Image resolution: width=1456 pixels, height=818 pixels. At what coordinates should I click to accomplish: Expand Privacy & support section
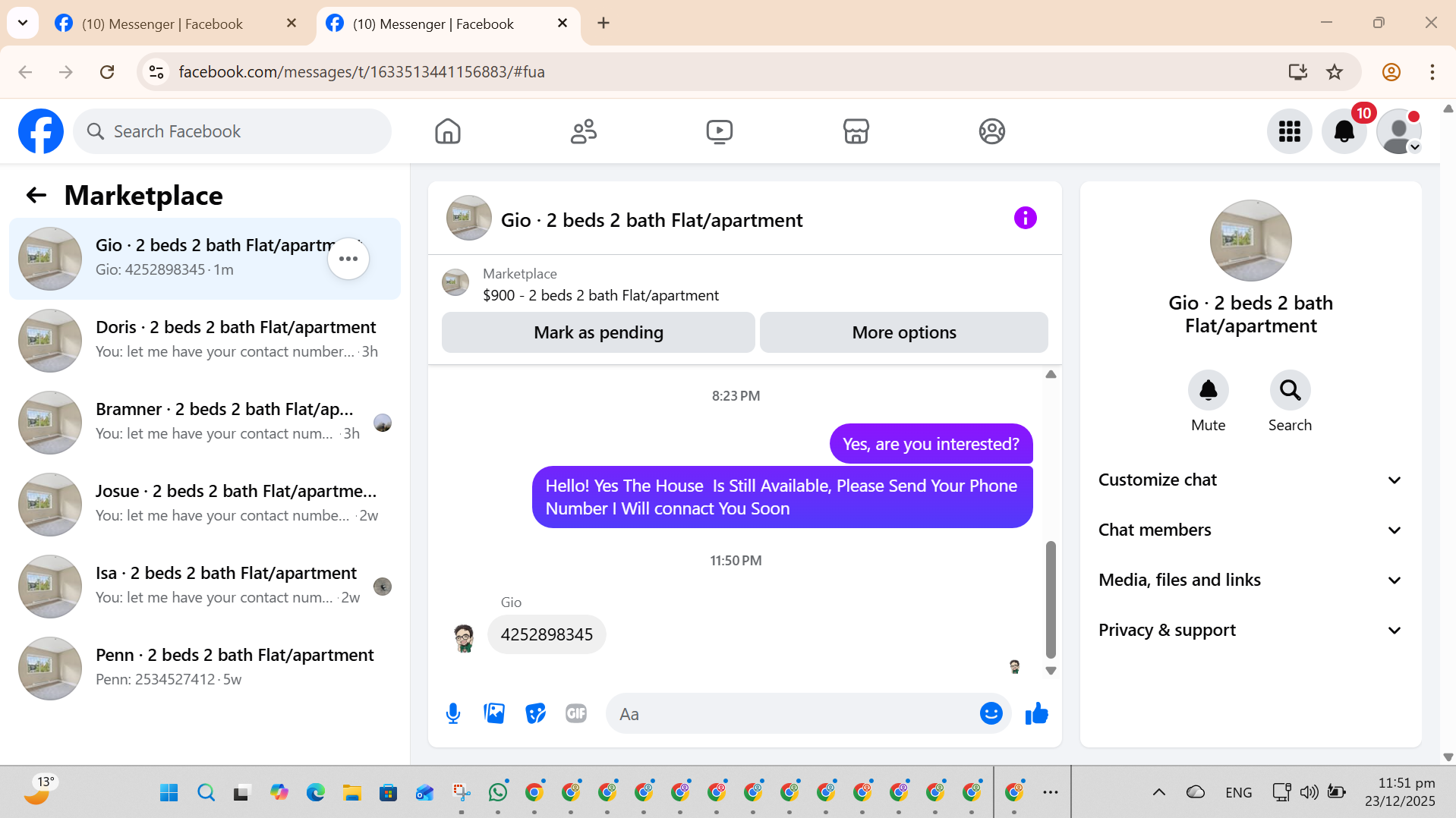[1250, 630]
